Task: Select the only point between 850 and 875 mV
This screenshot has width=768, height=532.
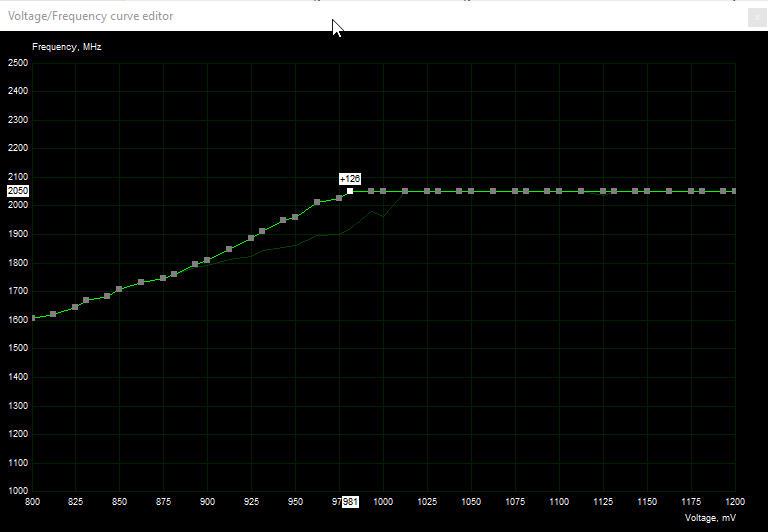Action: [x=141, y=282]
